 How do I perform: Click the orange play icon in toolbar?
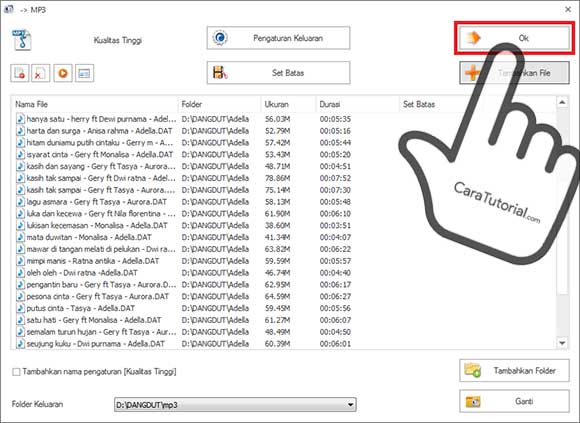point(63,73)
